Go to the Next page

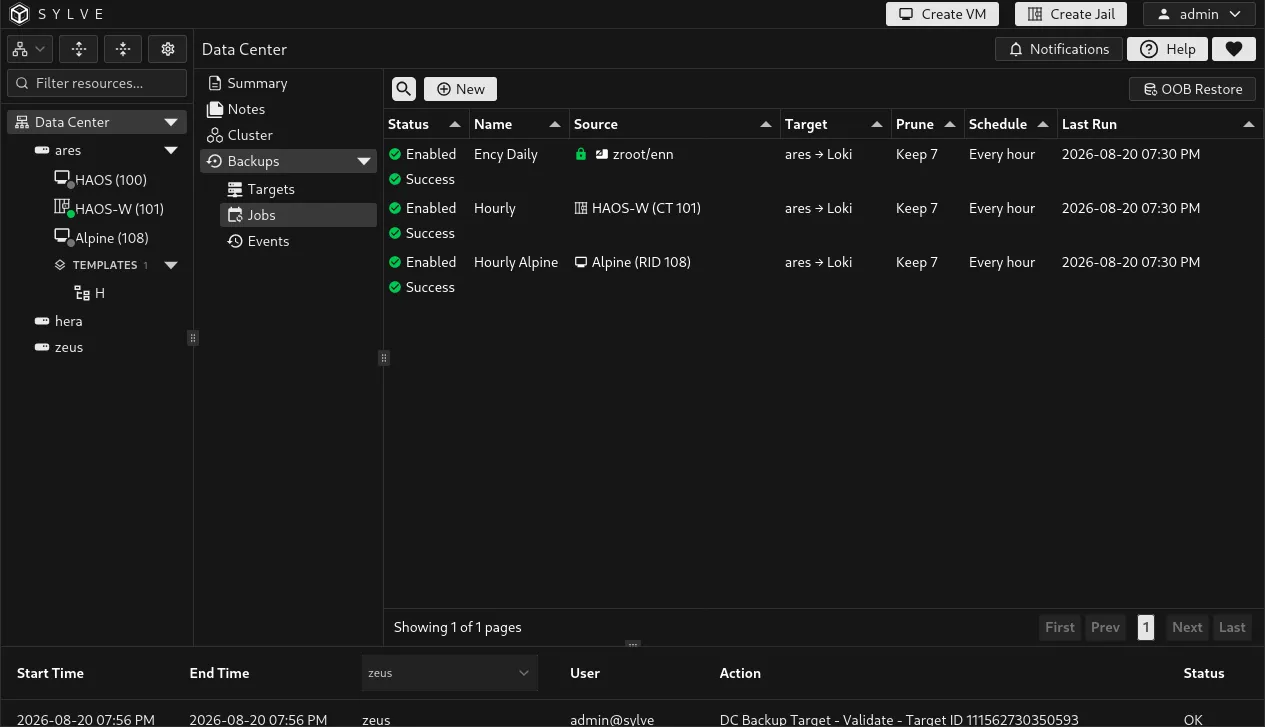pyautogui.click(x=1187, y=627)
